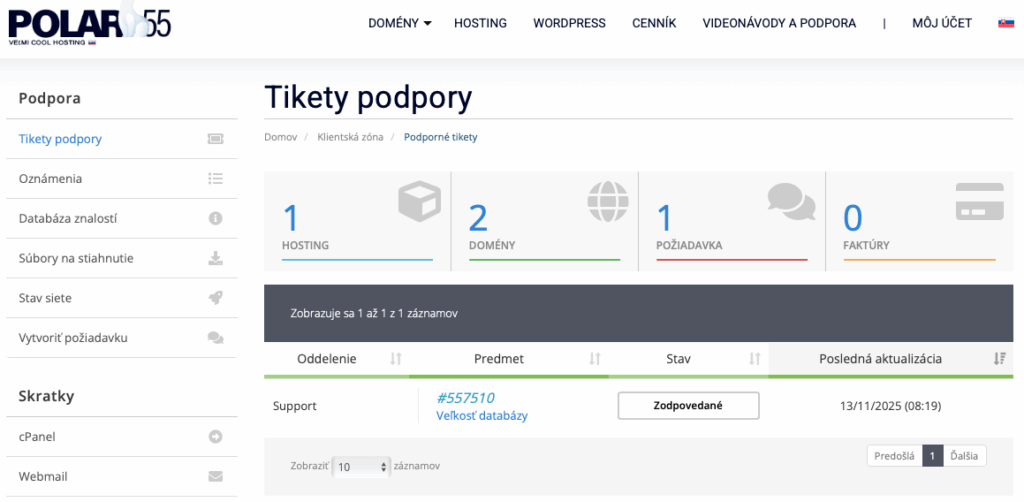1024x502 pixels.
Task: Click the speech bubbles icon on Požiadavka tile
Action: coord(792,202)
